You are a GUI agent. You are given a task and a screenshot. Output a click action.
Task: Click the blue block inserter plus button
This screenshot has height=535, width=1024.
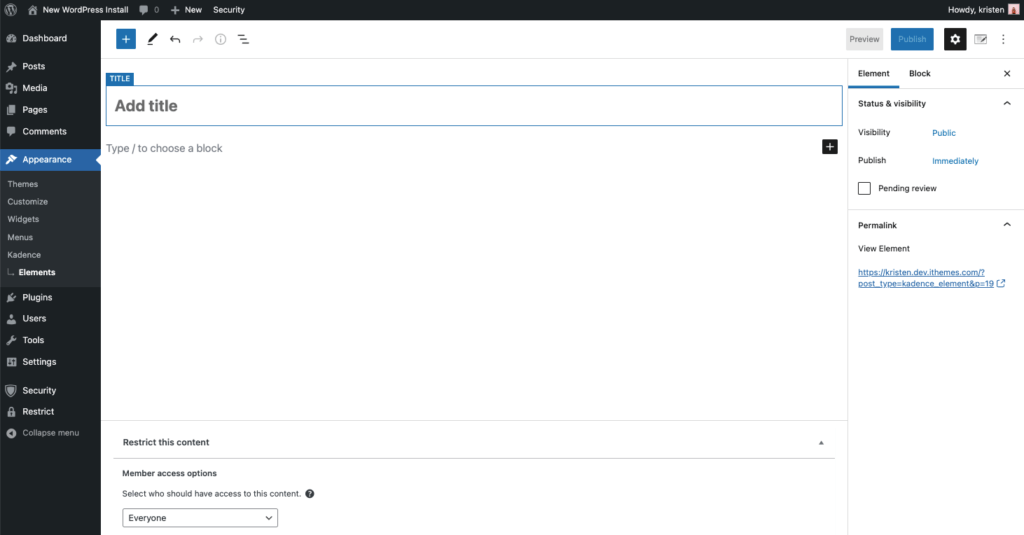point(126,39)
